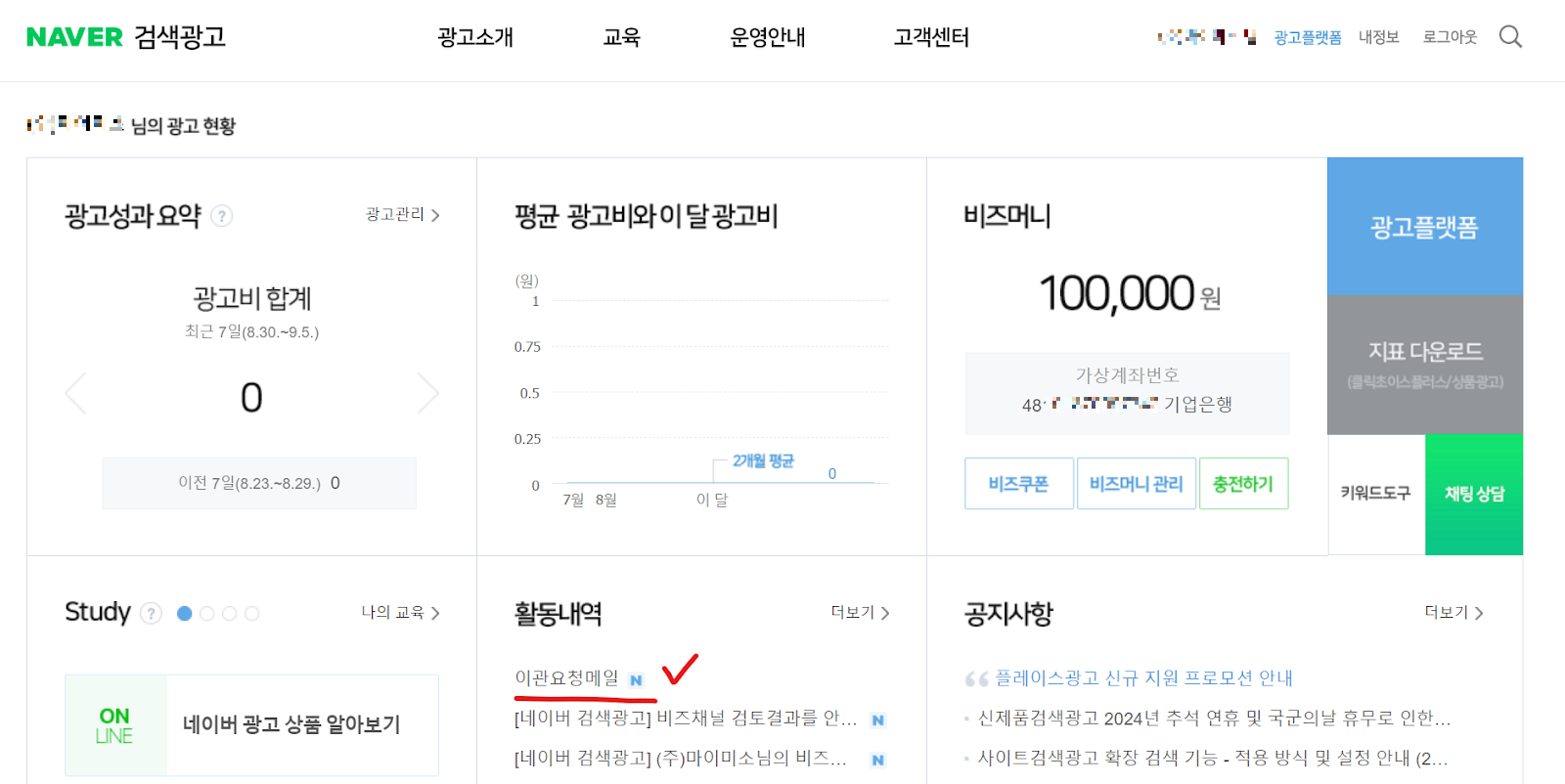Click 최근 7일(8.30.~9.5.) date text

click(251, 331)
